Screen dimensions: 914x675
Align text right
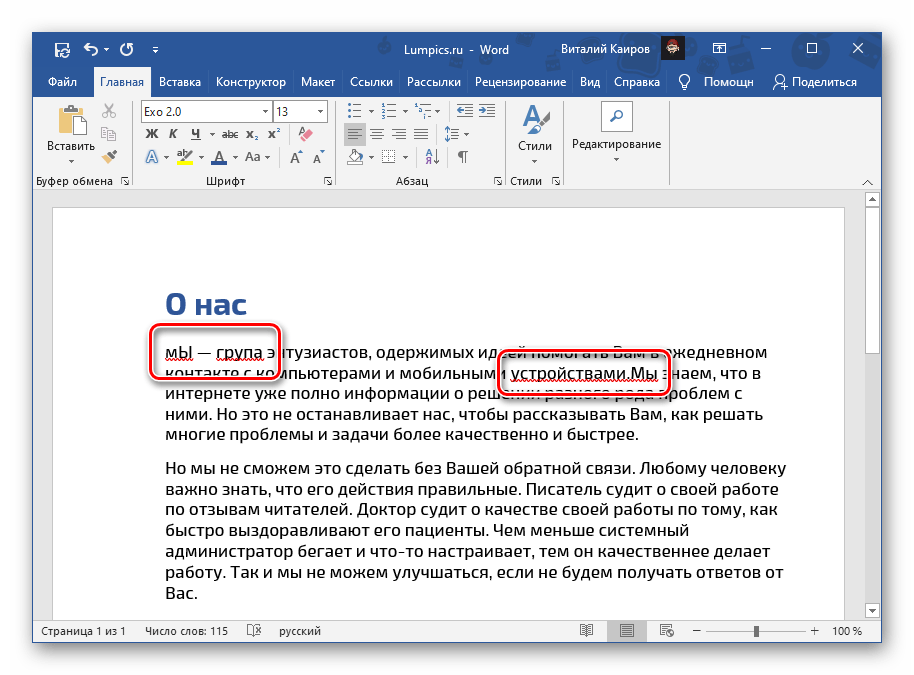[399, 135]
